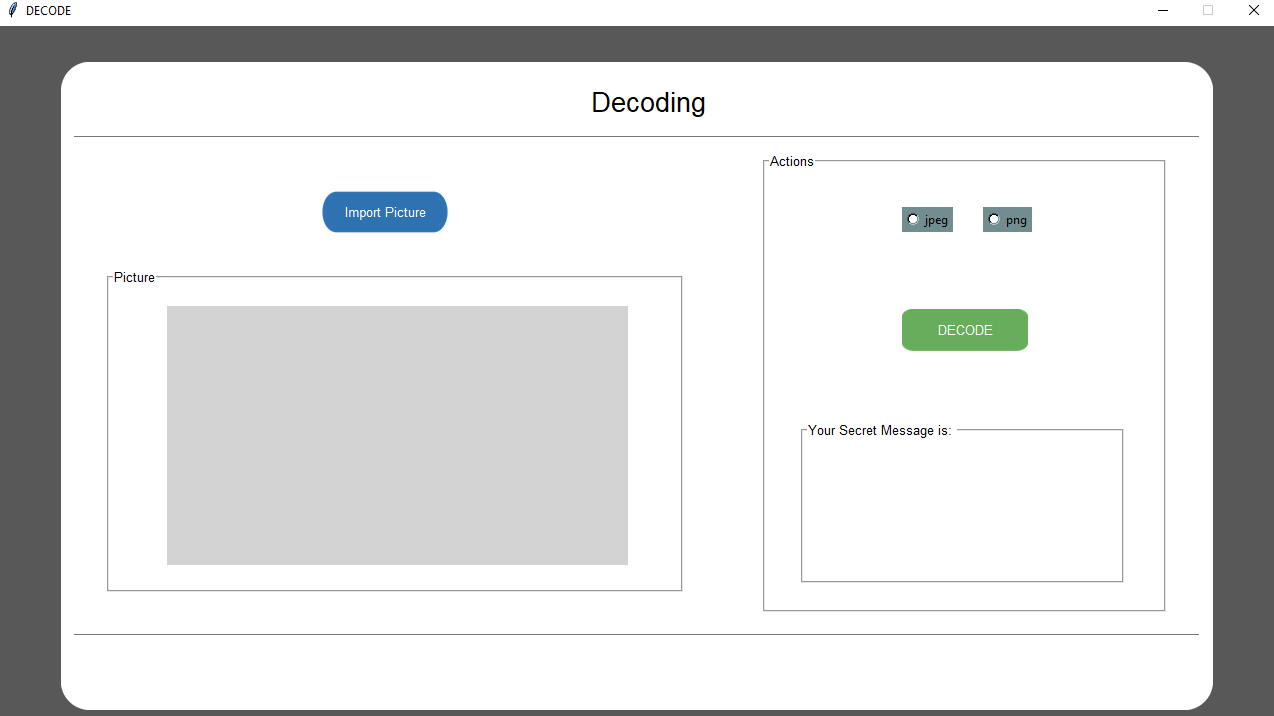Click the jpeg format text label
1274x716 pixels.
click(936, 220)
